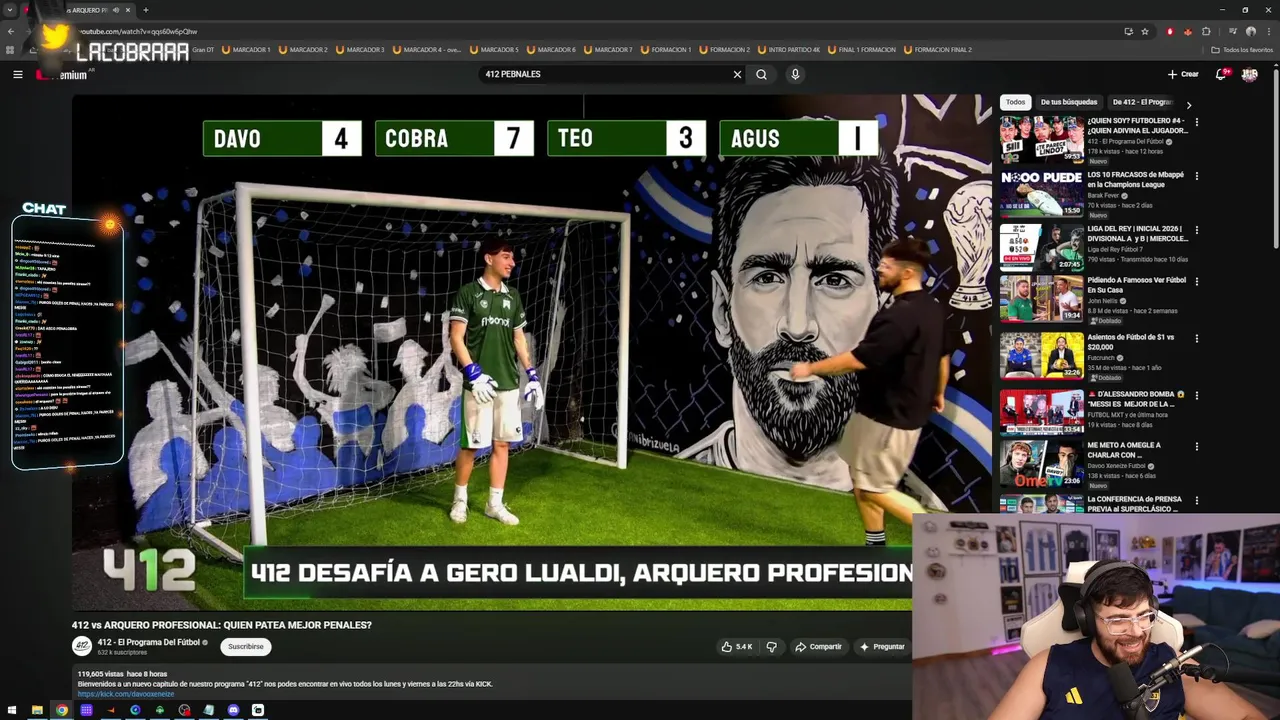Image resolution: width=1280 pixels, height=720 pixels.
Task: Open the account avatar menu
Action: coord(1249,74)
